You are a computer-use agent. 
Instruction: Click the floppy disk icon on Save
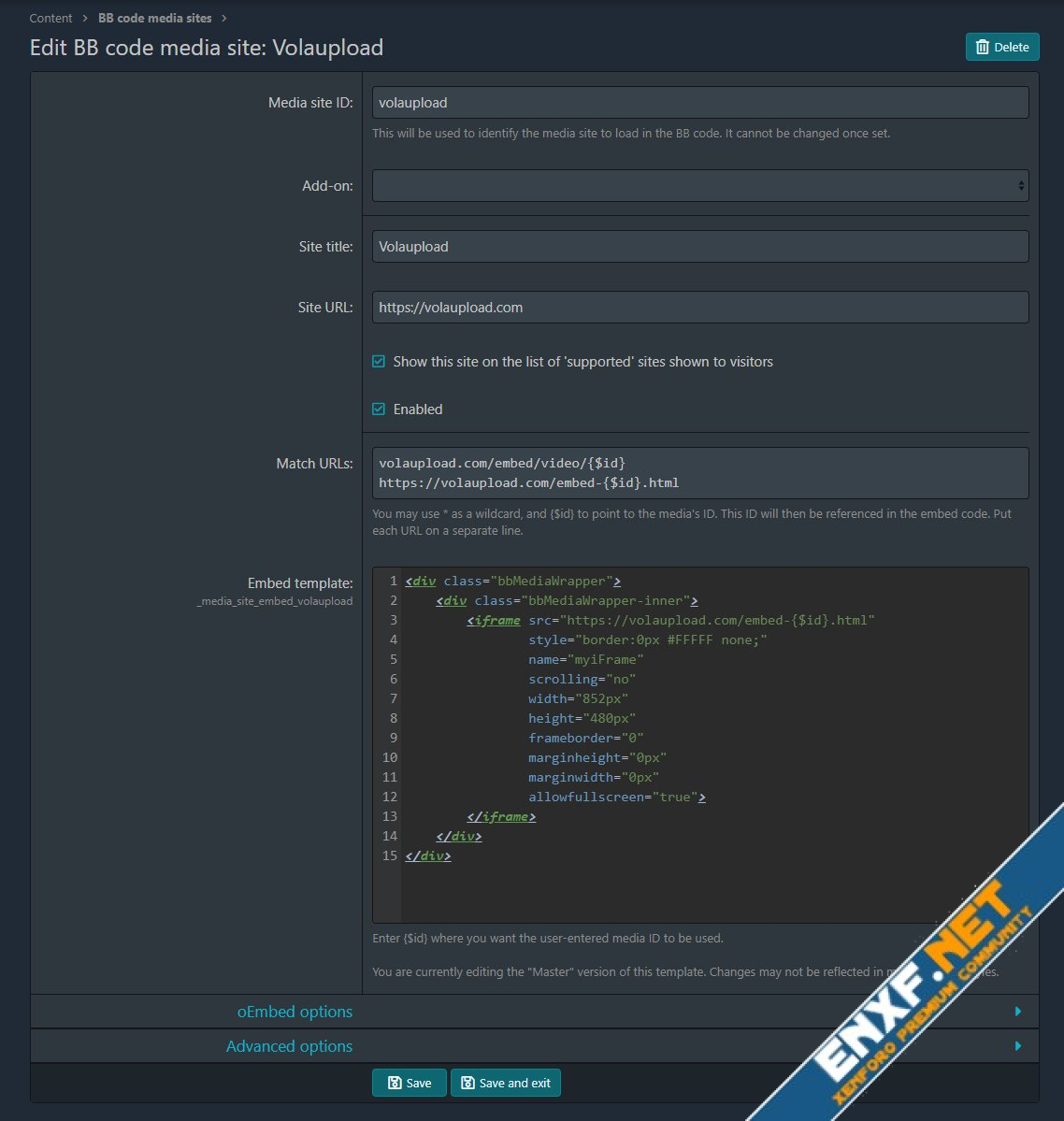pyautogui.click(x=394, y=1083)
